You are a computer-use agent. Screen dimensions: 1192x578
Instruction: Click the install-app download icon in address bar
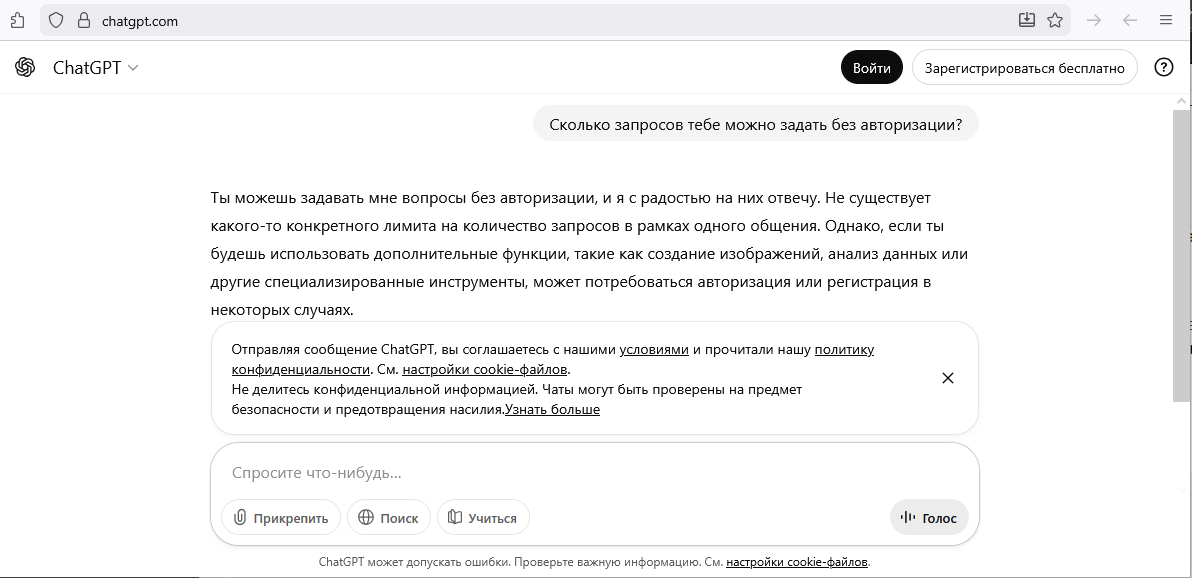[1027, 20]
